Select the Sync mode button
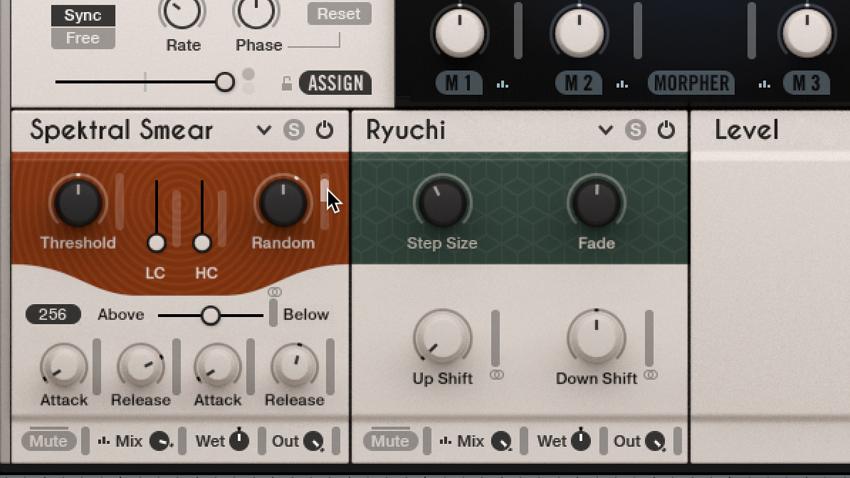Viewport: 850px width, 478px height. click(83, 15)
